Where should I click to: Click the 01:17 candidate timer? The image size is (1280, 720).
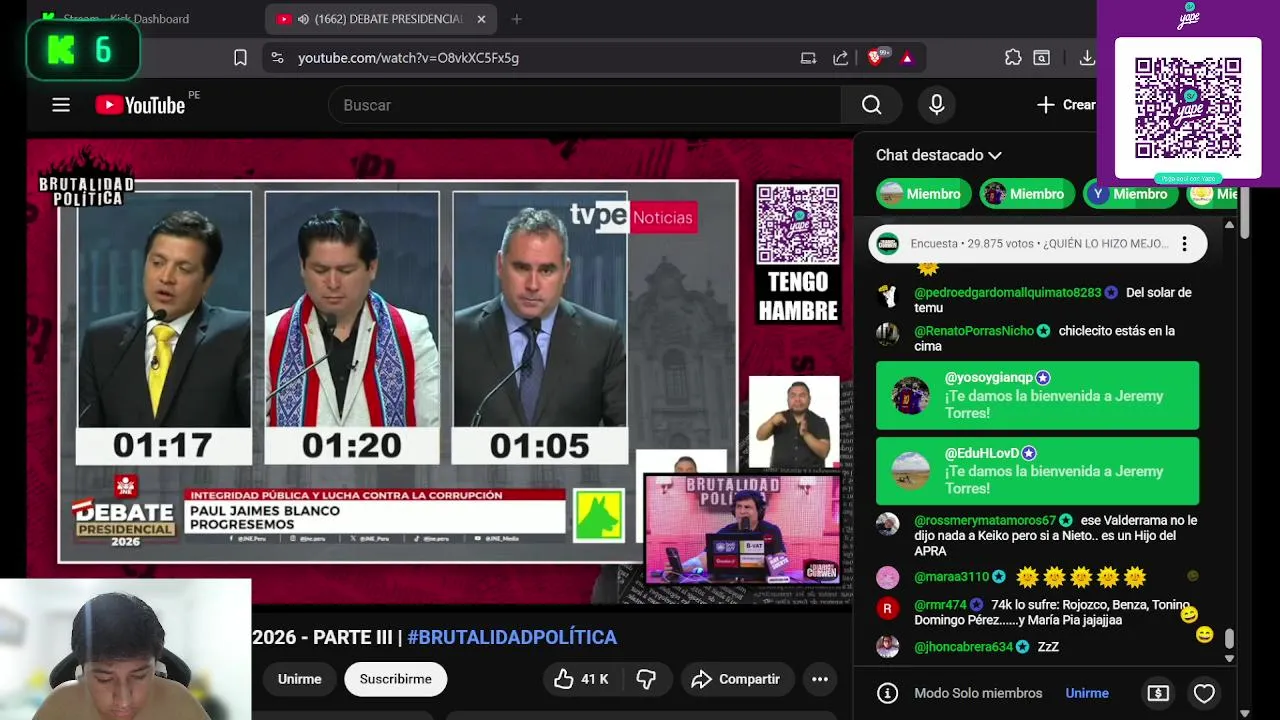163,445
